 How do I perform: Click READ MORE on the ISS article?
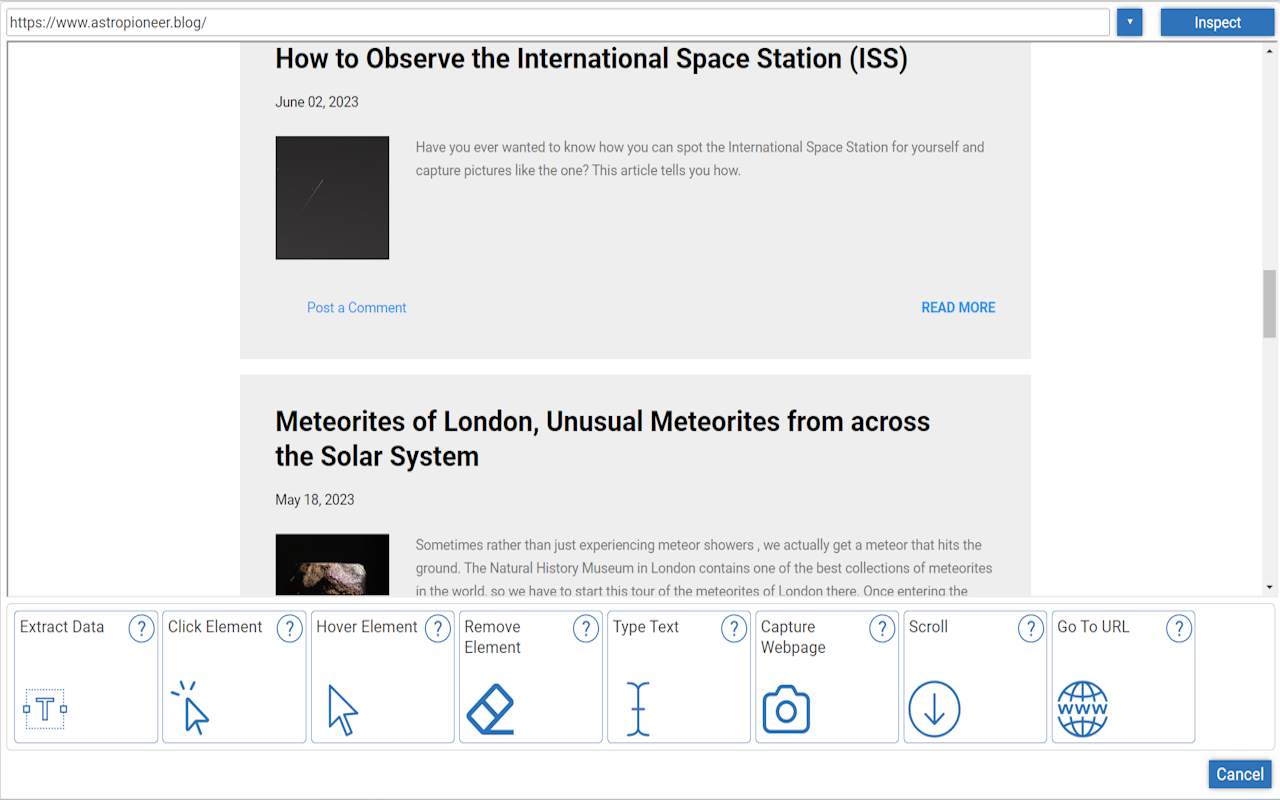point(958,308)
